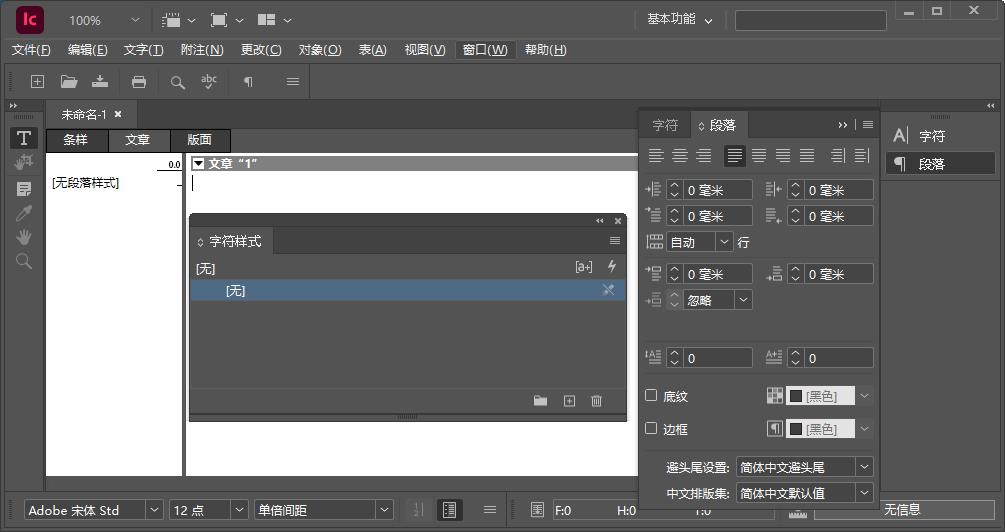
Task: Select the Zoom tool in toolbox
Action: pyautogui.click(x=24, y=261)
